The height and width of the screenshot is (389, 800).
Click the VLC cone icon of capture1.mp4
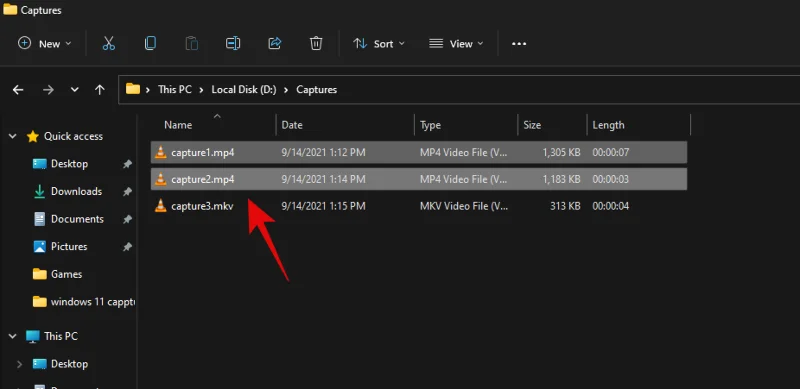tap(161, 152)
